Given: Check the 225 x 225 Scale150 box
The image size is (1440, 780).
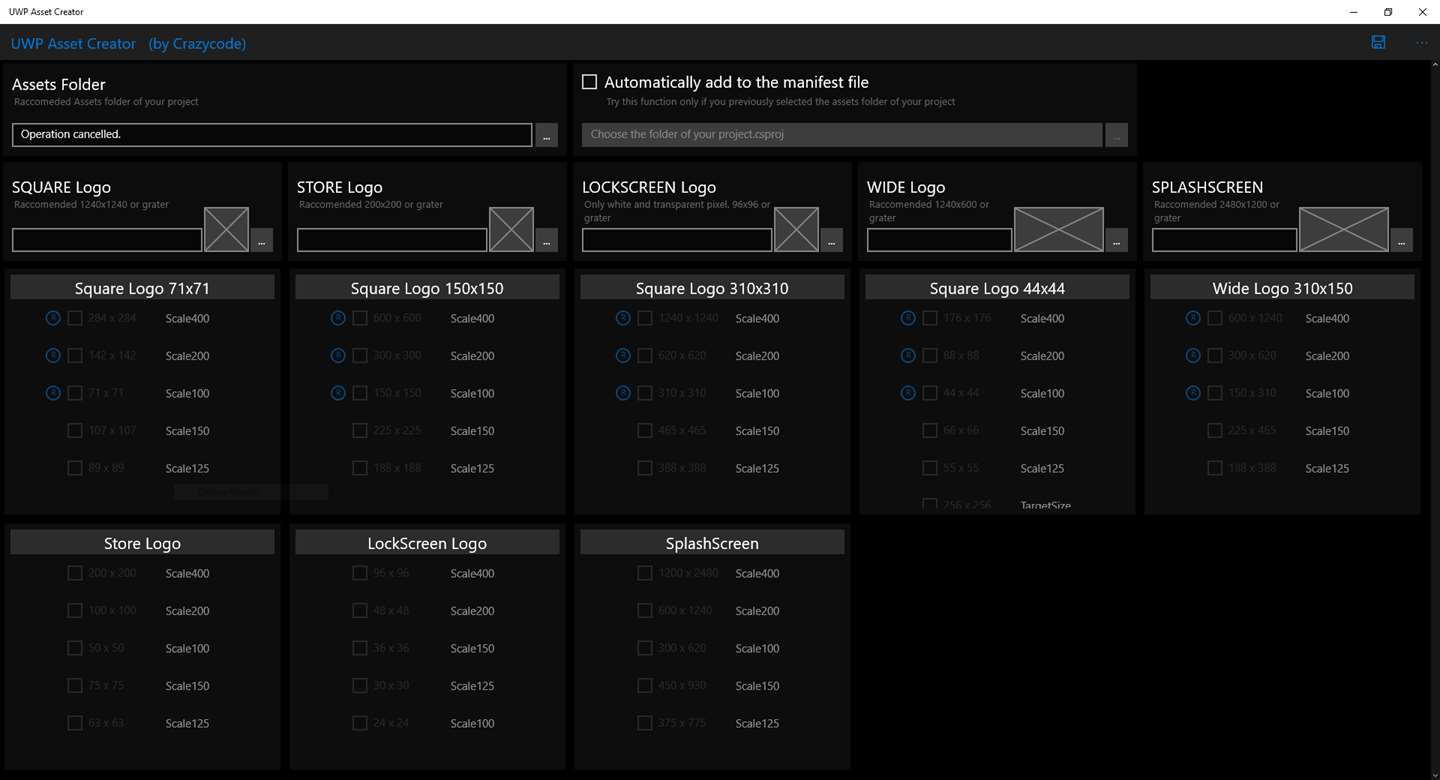Looking at the screenshot, I should pyautogui.click(x=360, y=430).
